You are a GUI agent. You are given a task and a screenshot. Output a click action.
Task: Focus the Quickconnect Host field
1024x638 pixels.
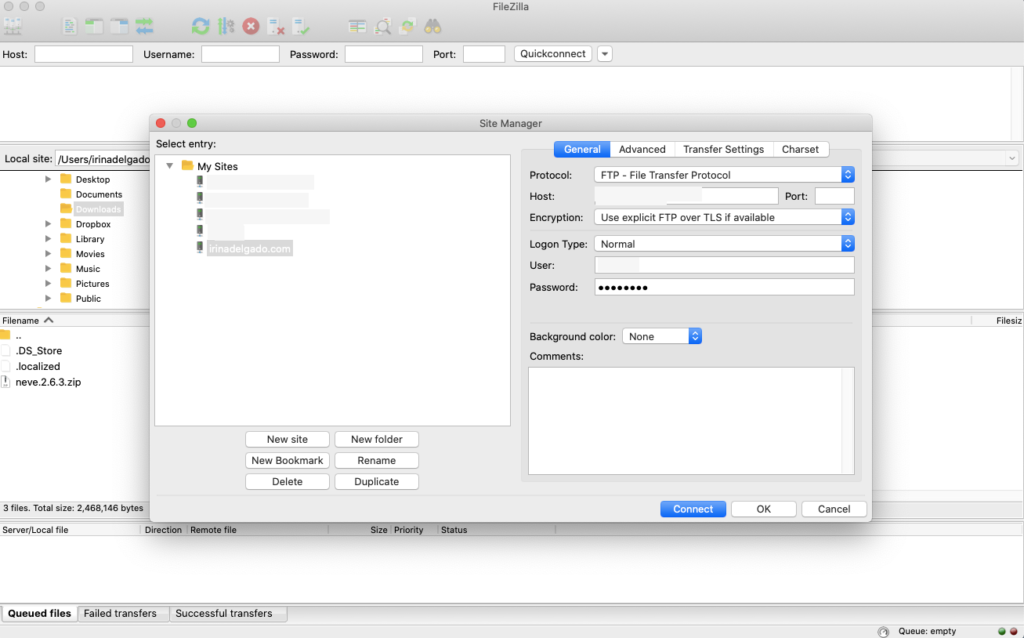click(84, 54)
